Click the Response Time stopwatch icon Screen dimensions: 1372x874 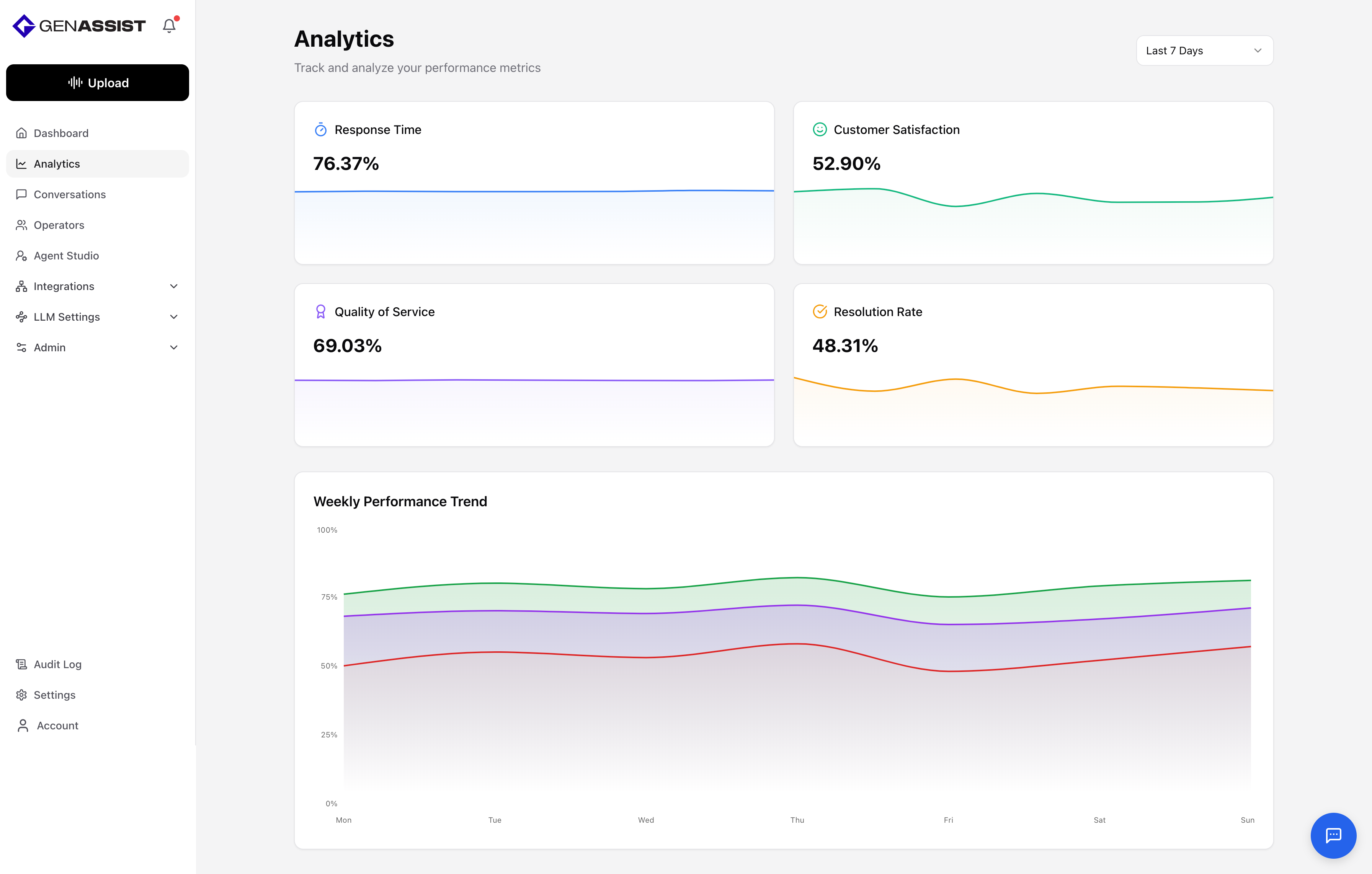(321, 130)
